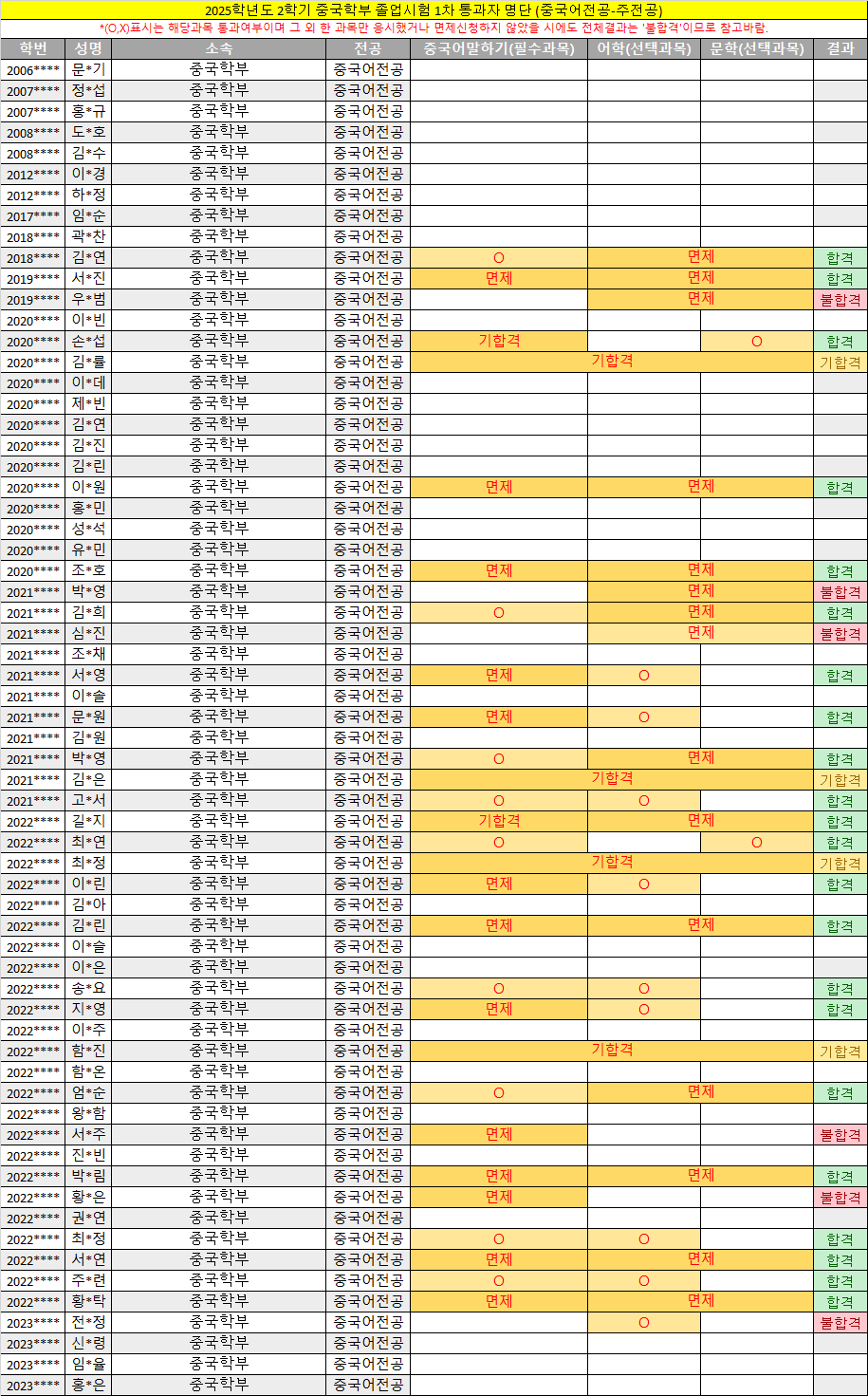The image size is (868, 1396).
Task: Select the 소속 column header
Action: 218,48
